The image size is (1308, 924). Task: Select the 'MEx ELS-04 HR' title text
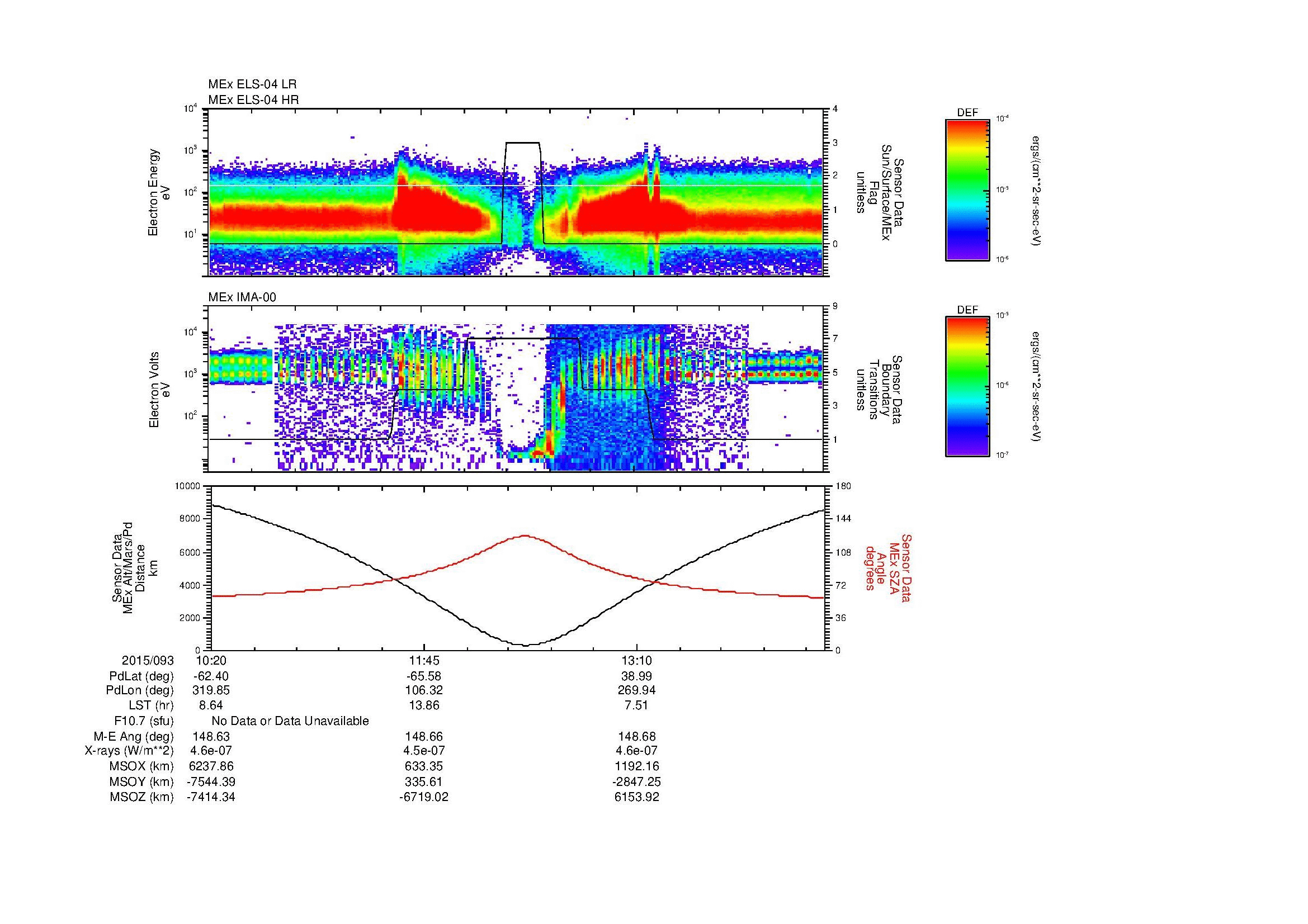[x=253, y=99]
